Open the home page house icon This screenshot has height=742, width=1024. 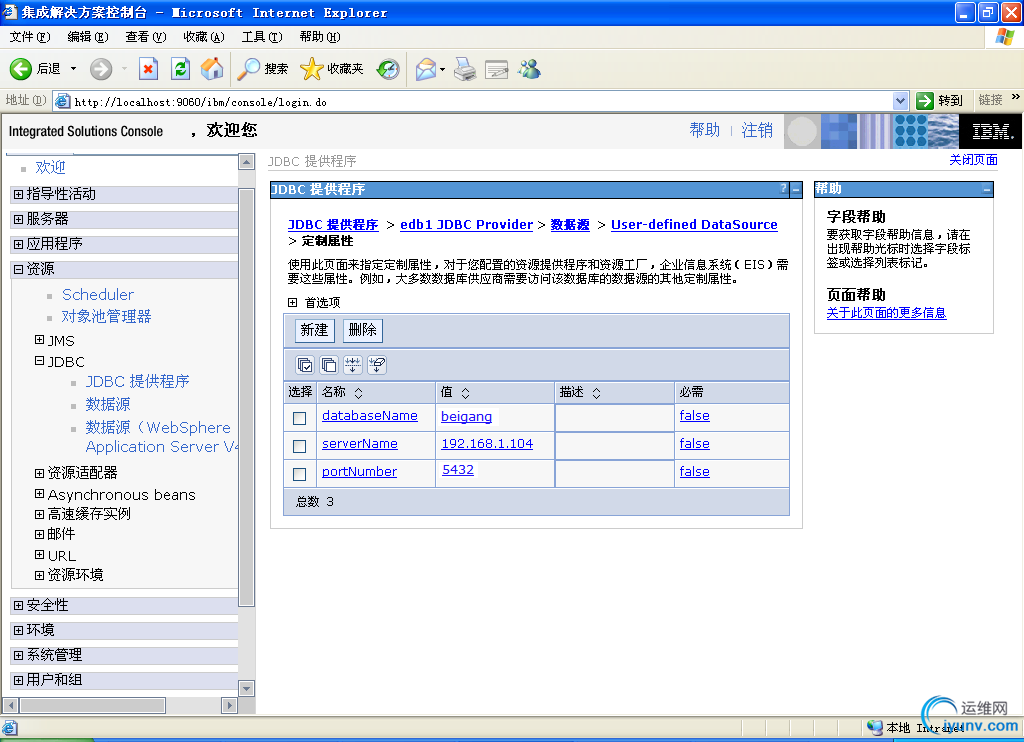click(x=212, y=69)
